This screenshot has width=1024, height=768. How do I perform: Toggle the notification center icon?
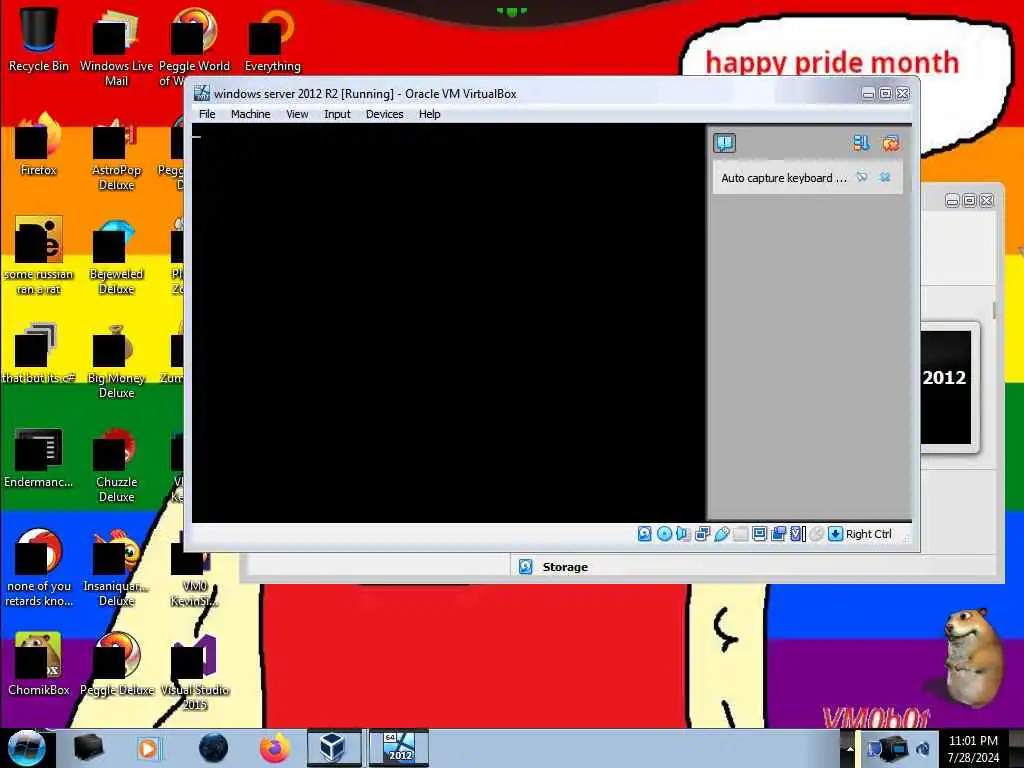(724, 143)
